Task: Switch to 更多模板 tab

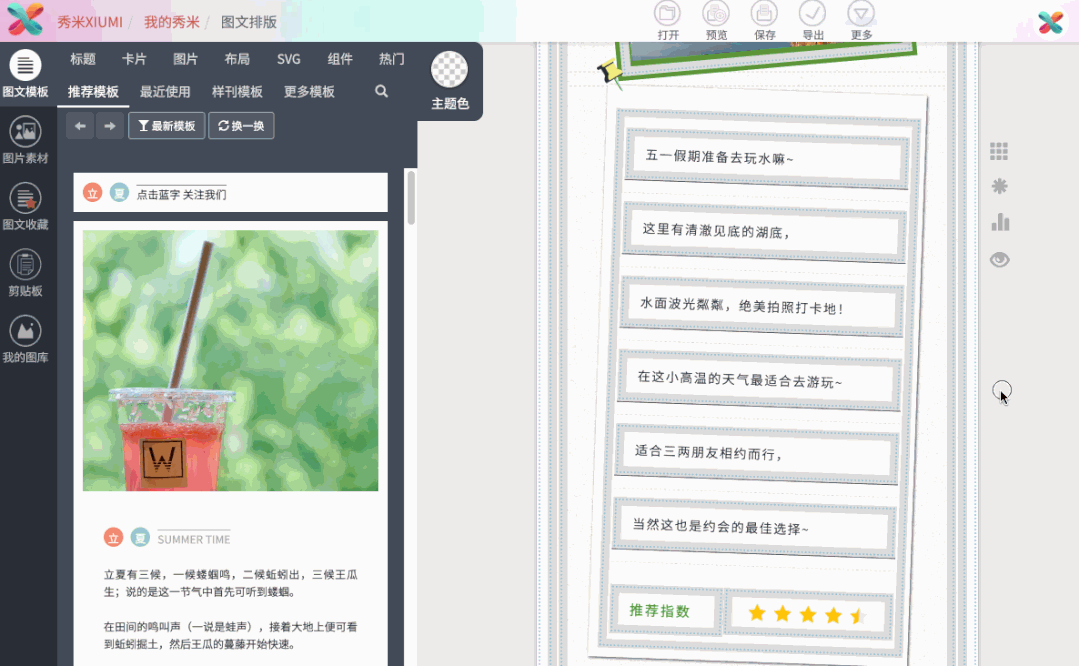Action: pyautogui.click(x=309, y=92)
